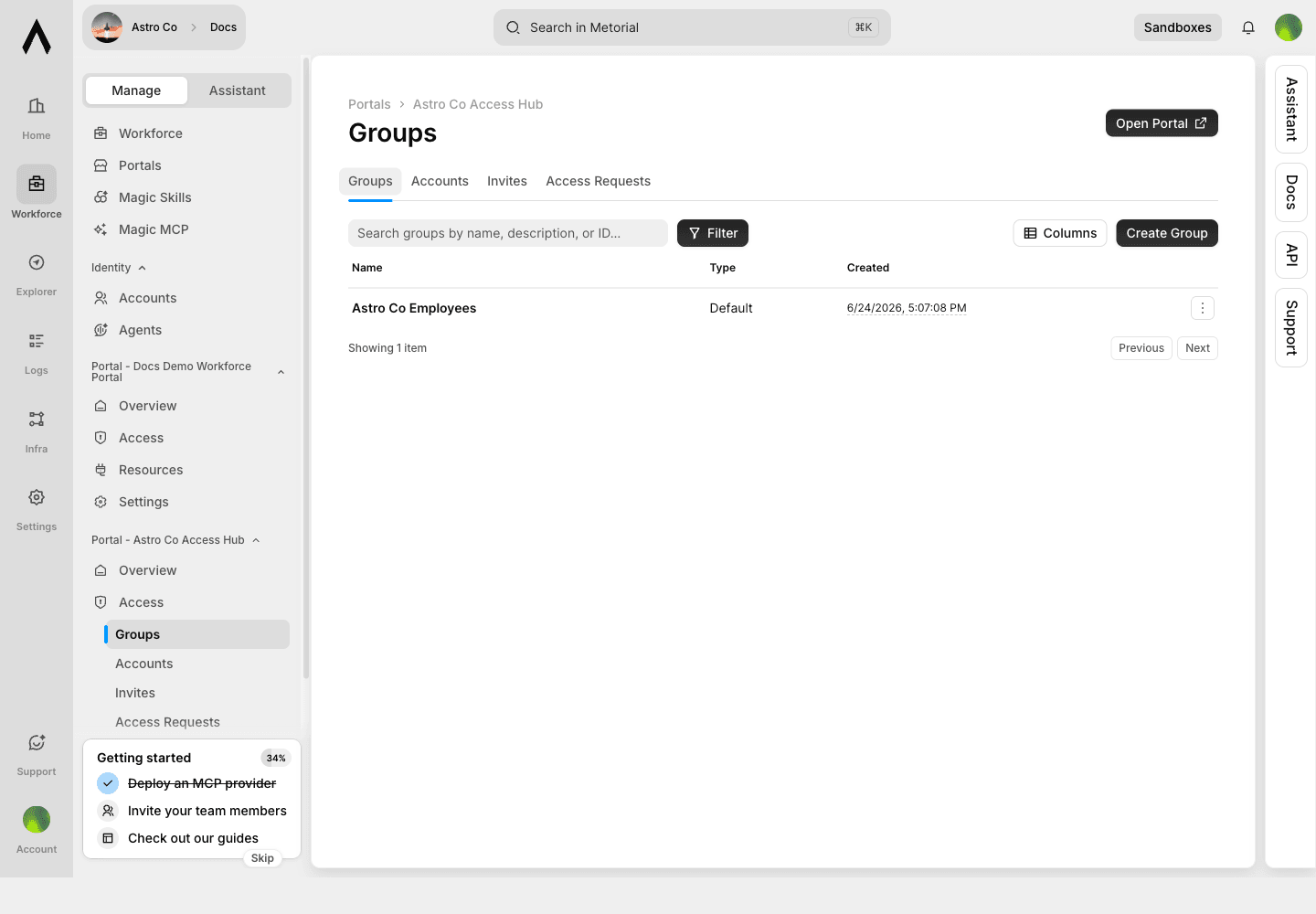This screenshot has width=1316, height=914.
Task: Open Explorer in the left rail
Action: (x=37, y=275)
